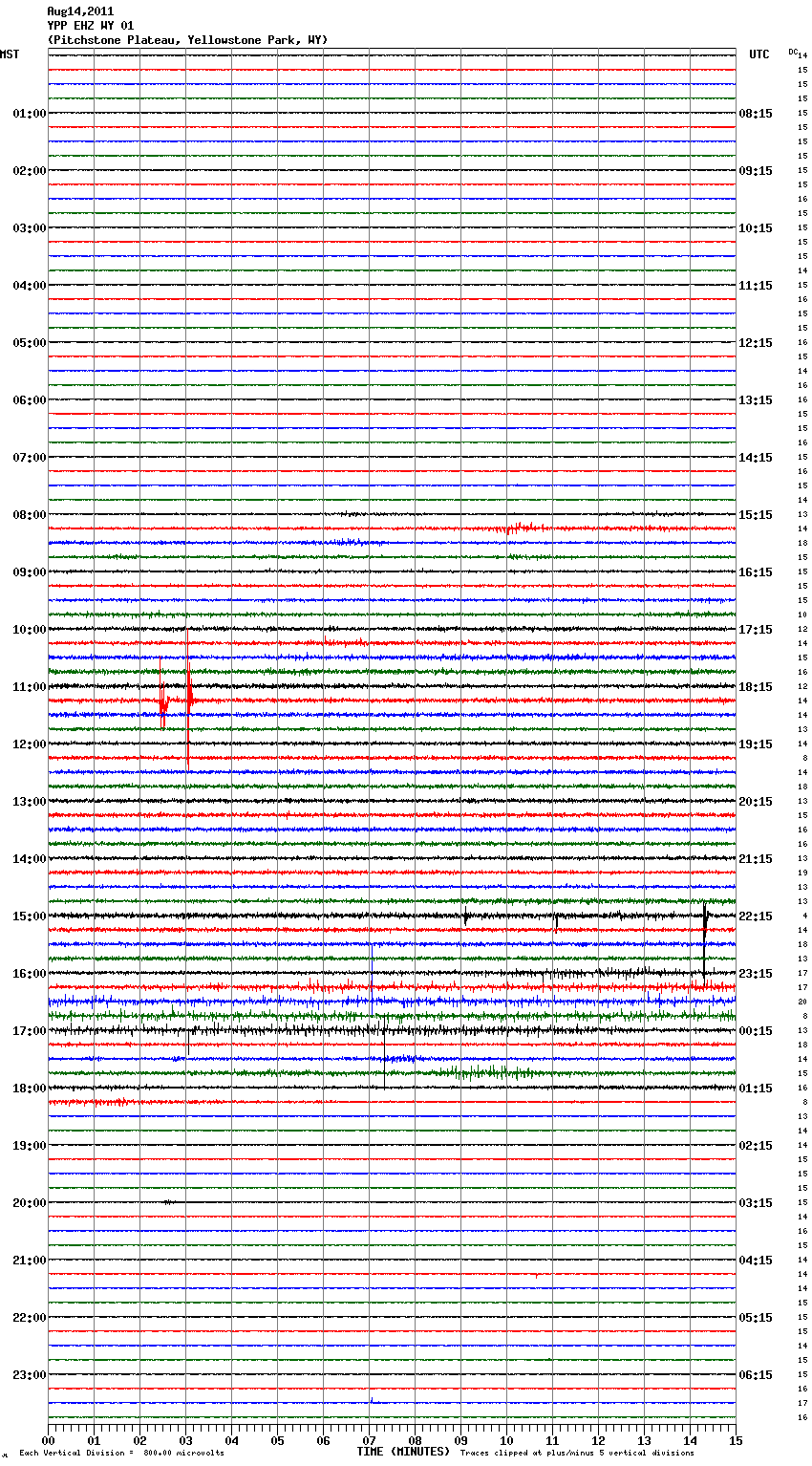This screenshot has width=812, height=1466.
Task: Click the TIME (MINUTES) axis title
Action: (x=403, y=1452)
